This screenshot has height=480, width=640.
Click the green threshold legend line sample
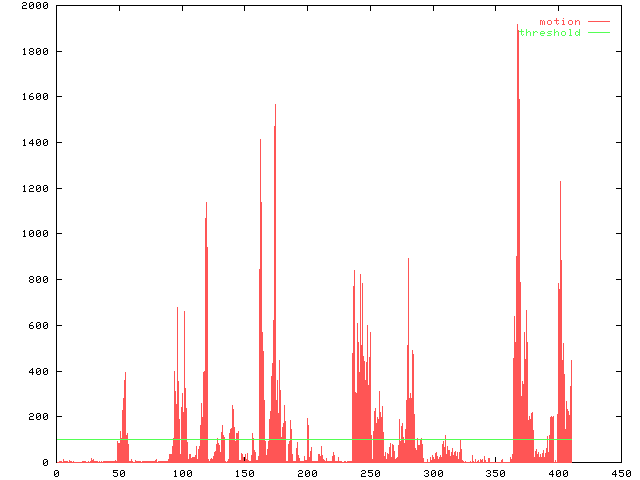[598, 33]
